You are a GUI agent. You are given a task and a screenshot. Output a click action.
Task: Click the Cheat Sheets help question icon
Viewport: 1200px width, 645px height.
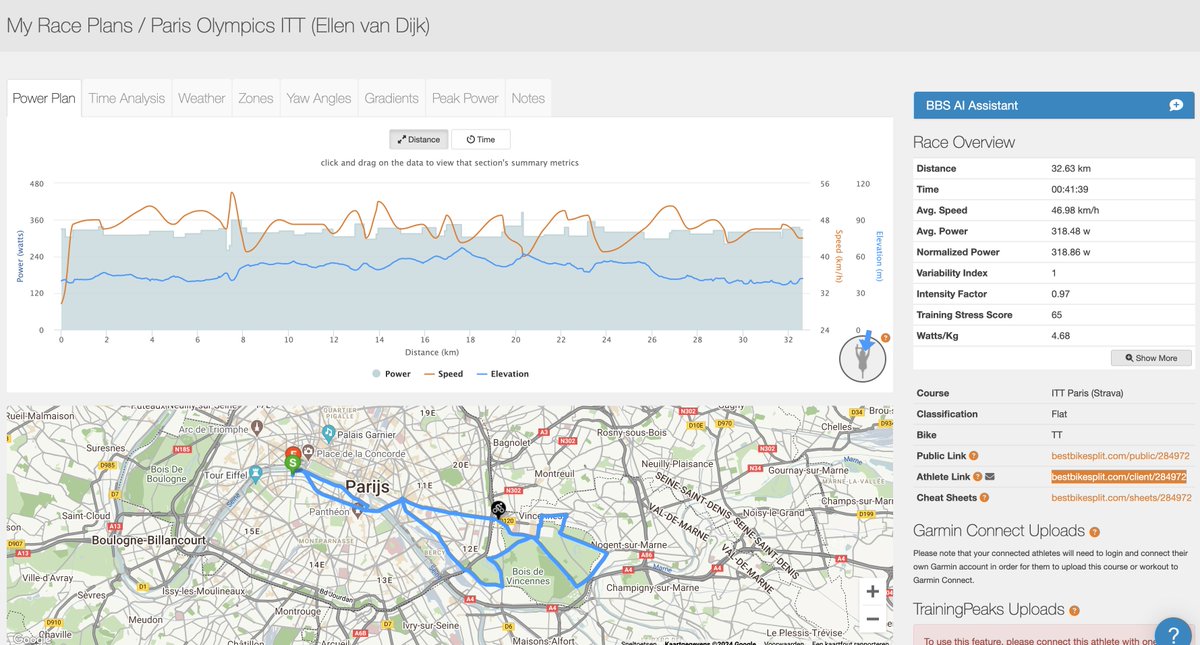click(x=985, y=497)
